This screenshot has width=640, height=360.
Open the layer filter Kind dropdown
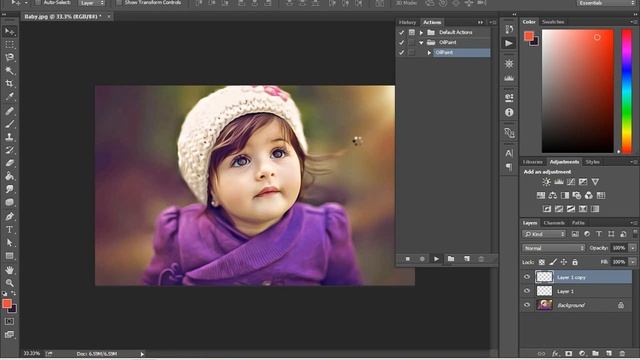pos(544,234)
